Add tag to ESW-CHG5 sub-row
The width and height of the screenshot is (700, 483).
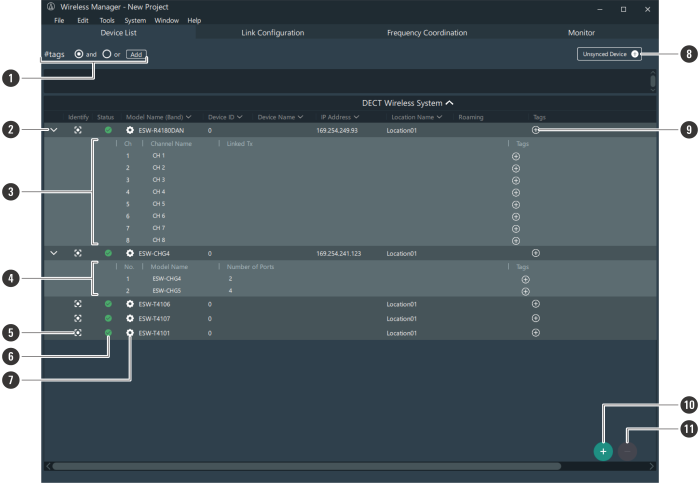(x=525, y=291)
